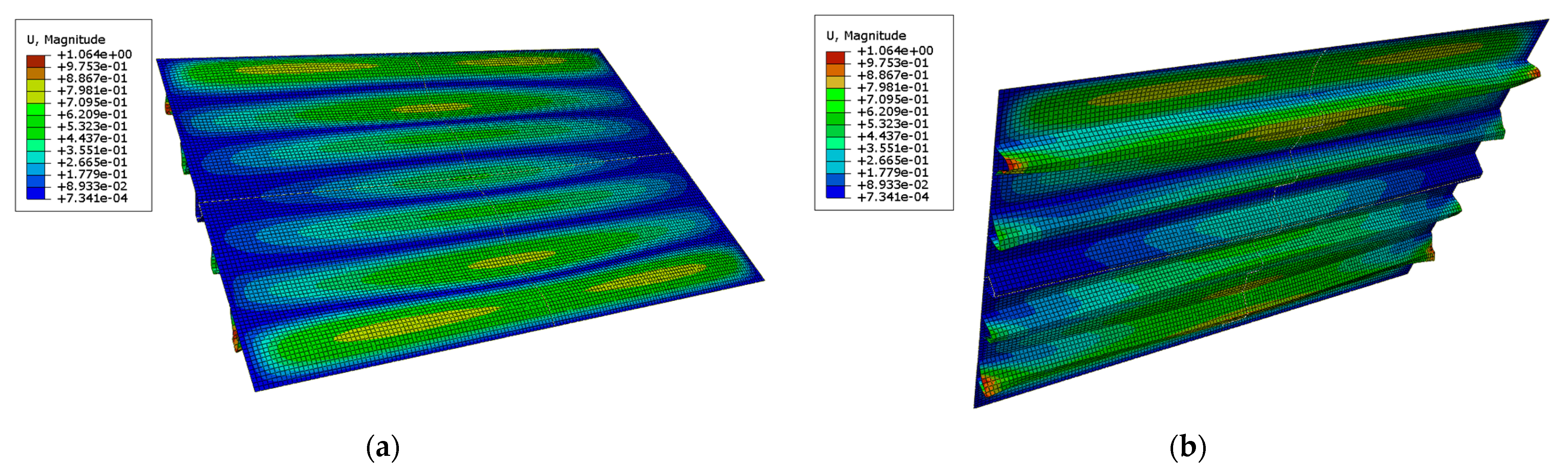This screenshot has width=1568, height=474.
Task: Click the +4.437e-01 value in figure (a) legend
Action: (92, 138)
